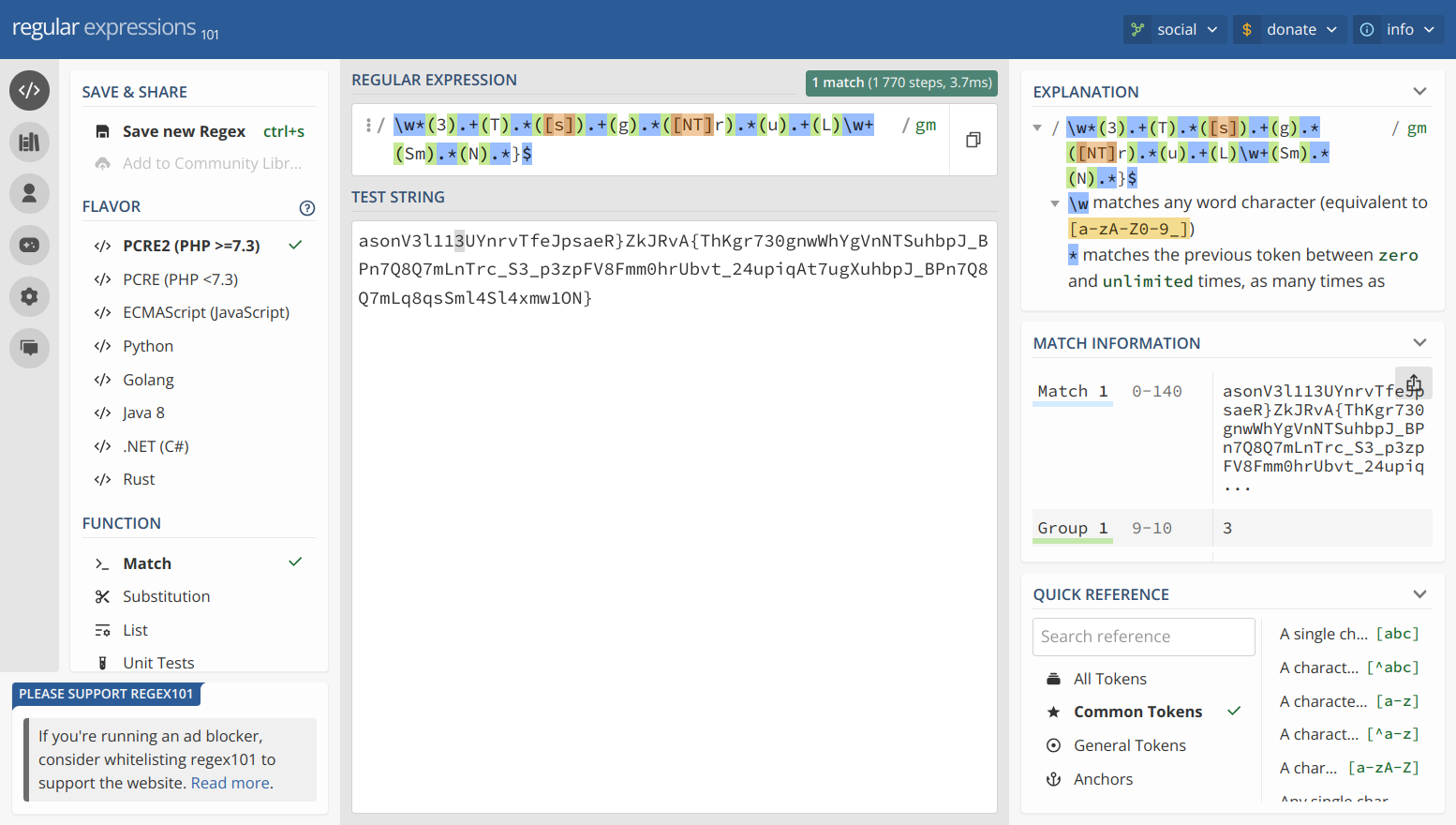Choose Anchors reference category
1456x825 pixels.
click(1103, 779)
